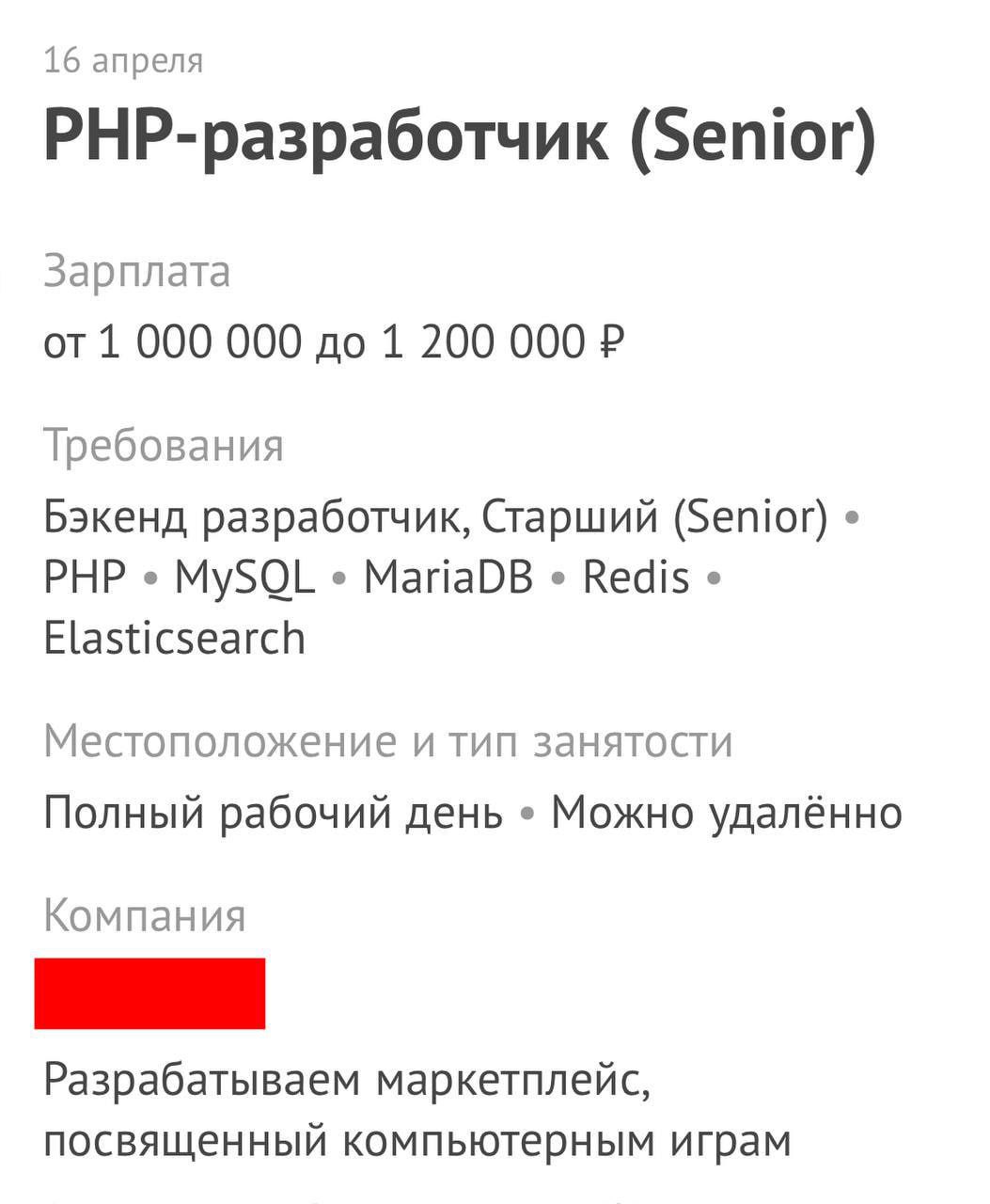Screen dimensions: 990x1204
Task: Select the Старший (Senior) level tag
Action: pos(655,517)
